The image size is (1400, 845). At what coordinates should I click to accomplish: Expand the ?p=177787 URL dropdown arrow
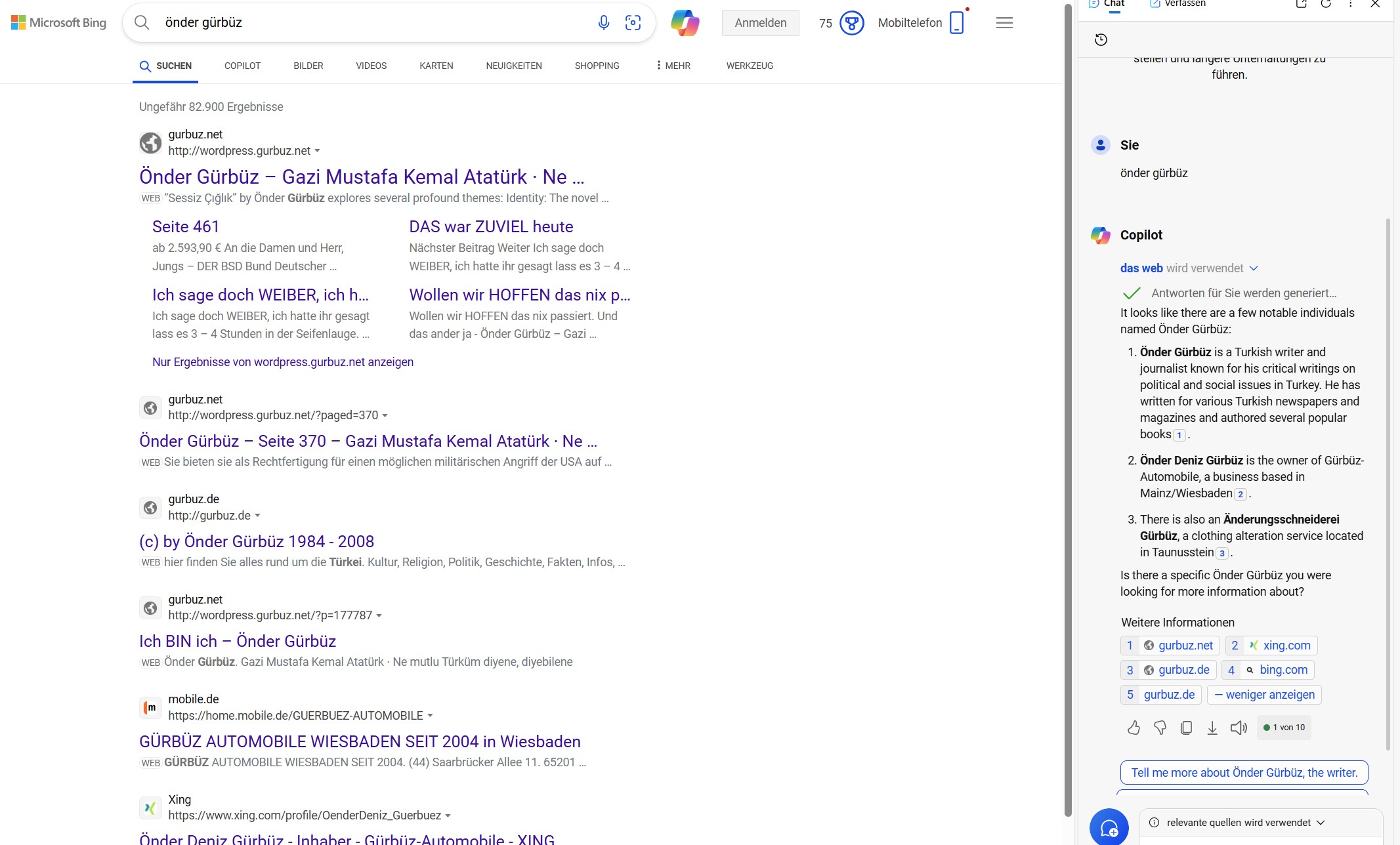pyautogui.click(x=379, y=615)
